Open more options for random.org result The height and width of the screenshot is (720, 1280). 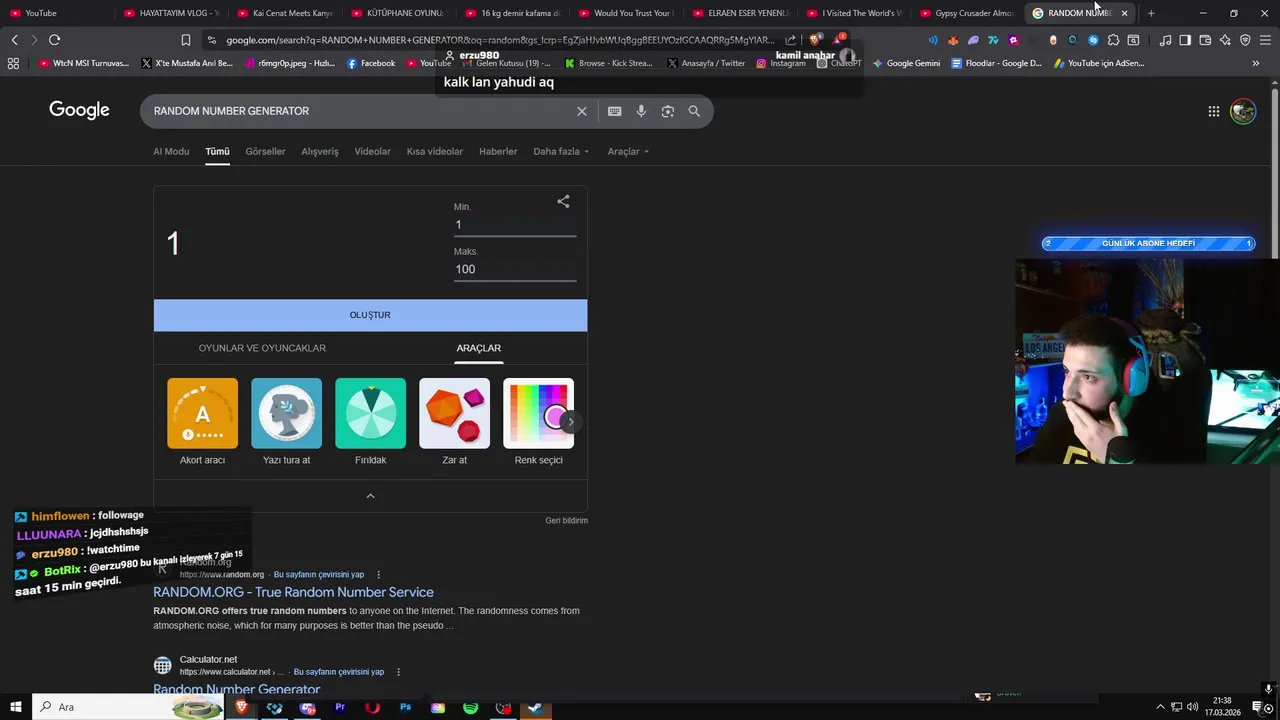pyautogui.click(x=378, y=575)
